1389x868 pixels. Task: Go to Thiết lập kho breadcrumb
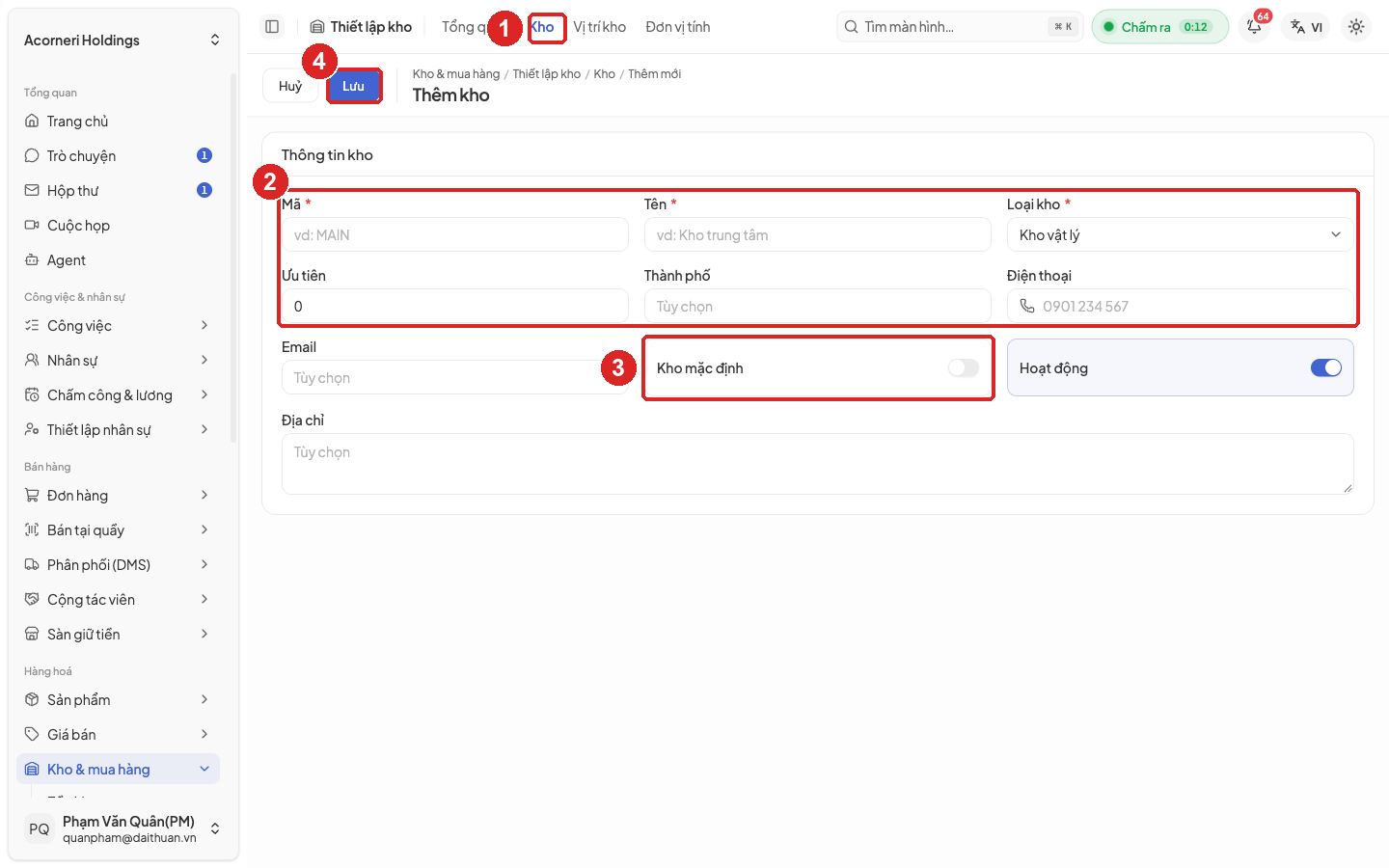coord(547,74)
